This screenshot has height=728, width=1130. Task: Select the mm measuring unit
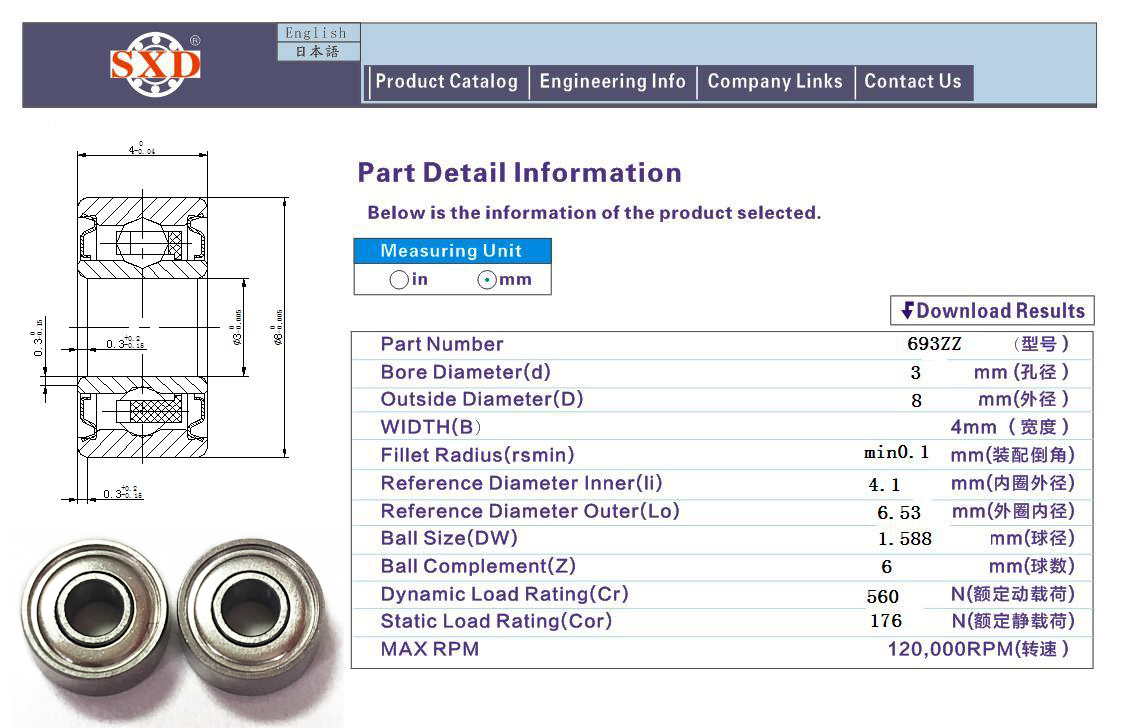click(x=487, y=280)
